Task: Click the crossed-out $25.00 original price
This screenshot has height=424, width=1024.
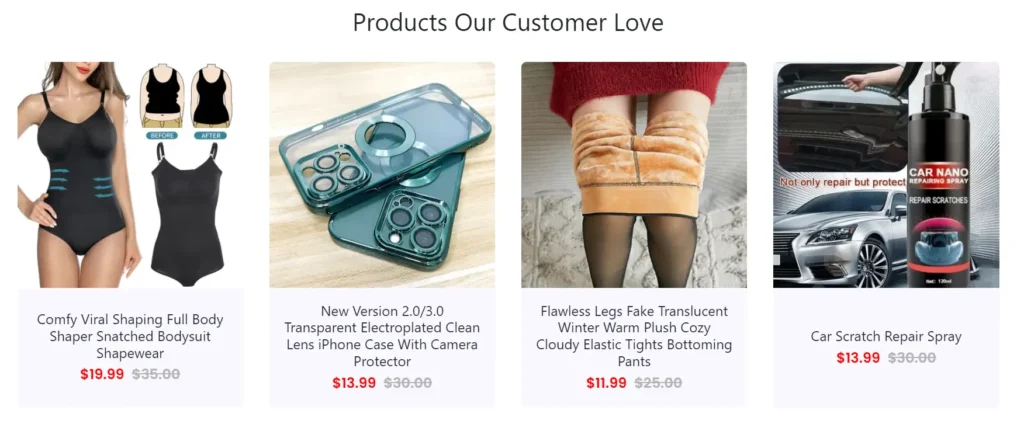Action: [x=658, y=383]
